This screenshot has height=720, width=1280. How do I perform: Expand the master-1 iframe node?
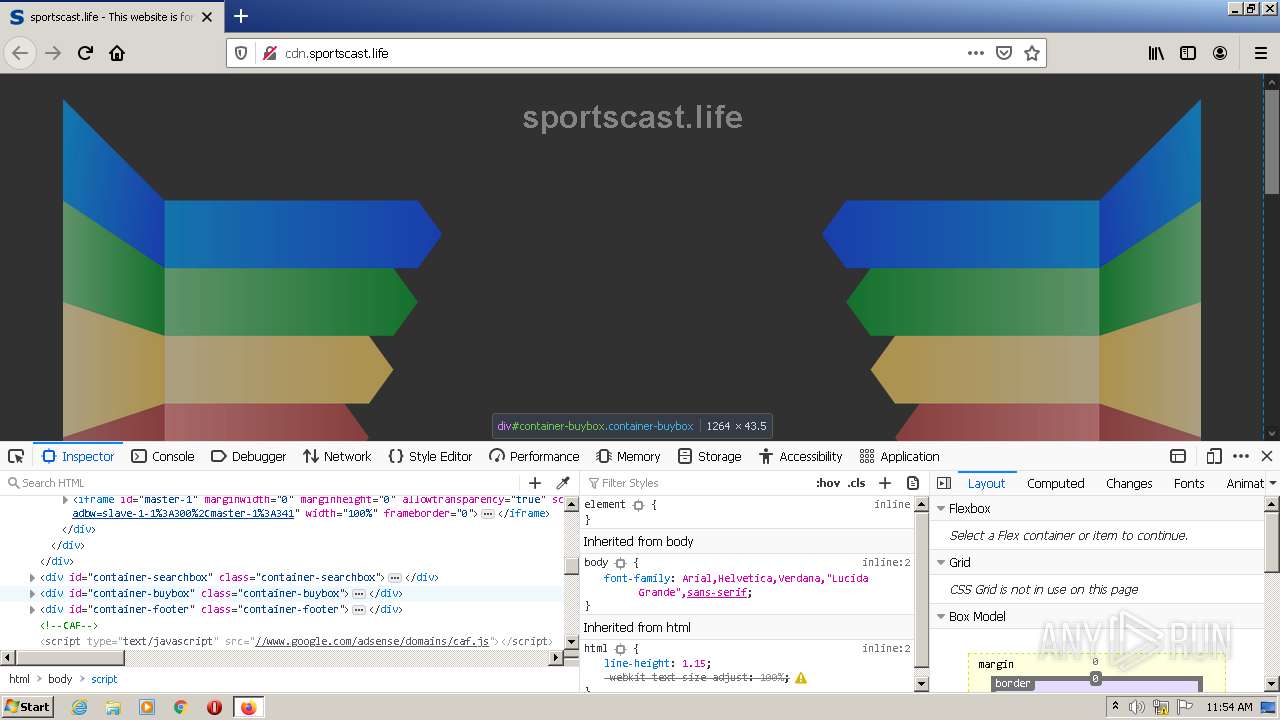(x=66, y=499)
